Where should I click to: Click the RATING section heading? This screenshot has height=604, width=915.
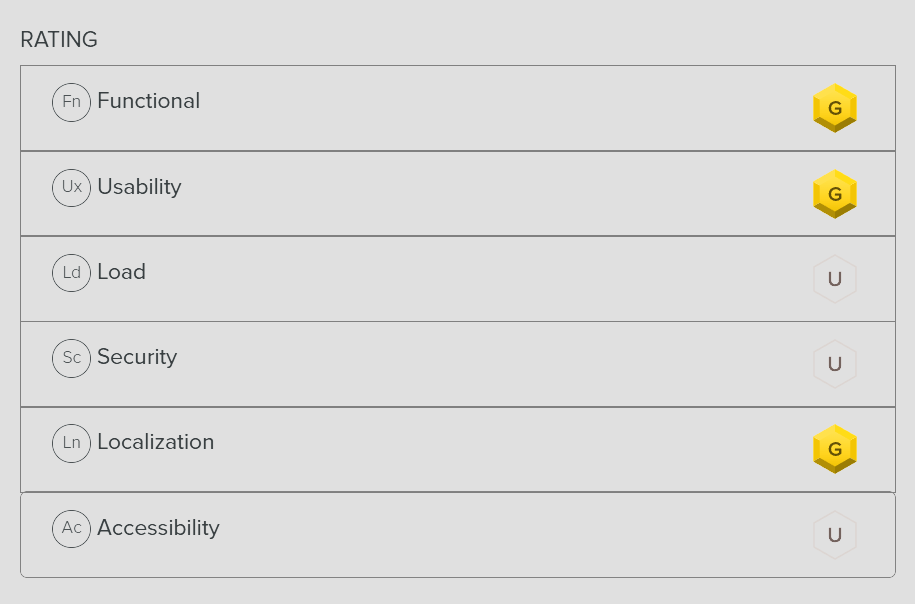point(59,40)
